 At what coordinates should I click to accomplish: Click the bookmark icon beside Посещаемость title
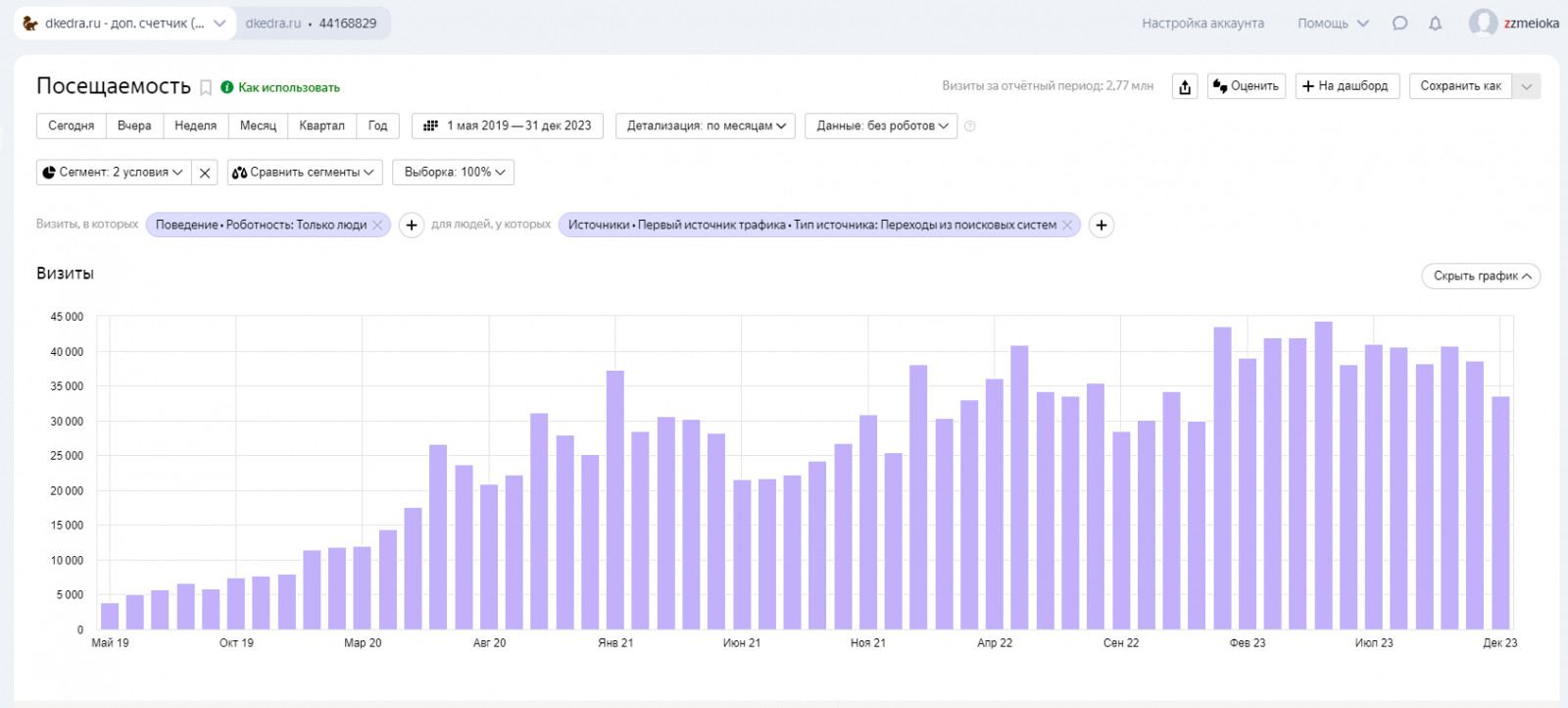(x=206, y=87)
